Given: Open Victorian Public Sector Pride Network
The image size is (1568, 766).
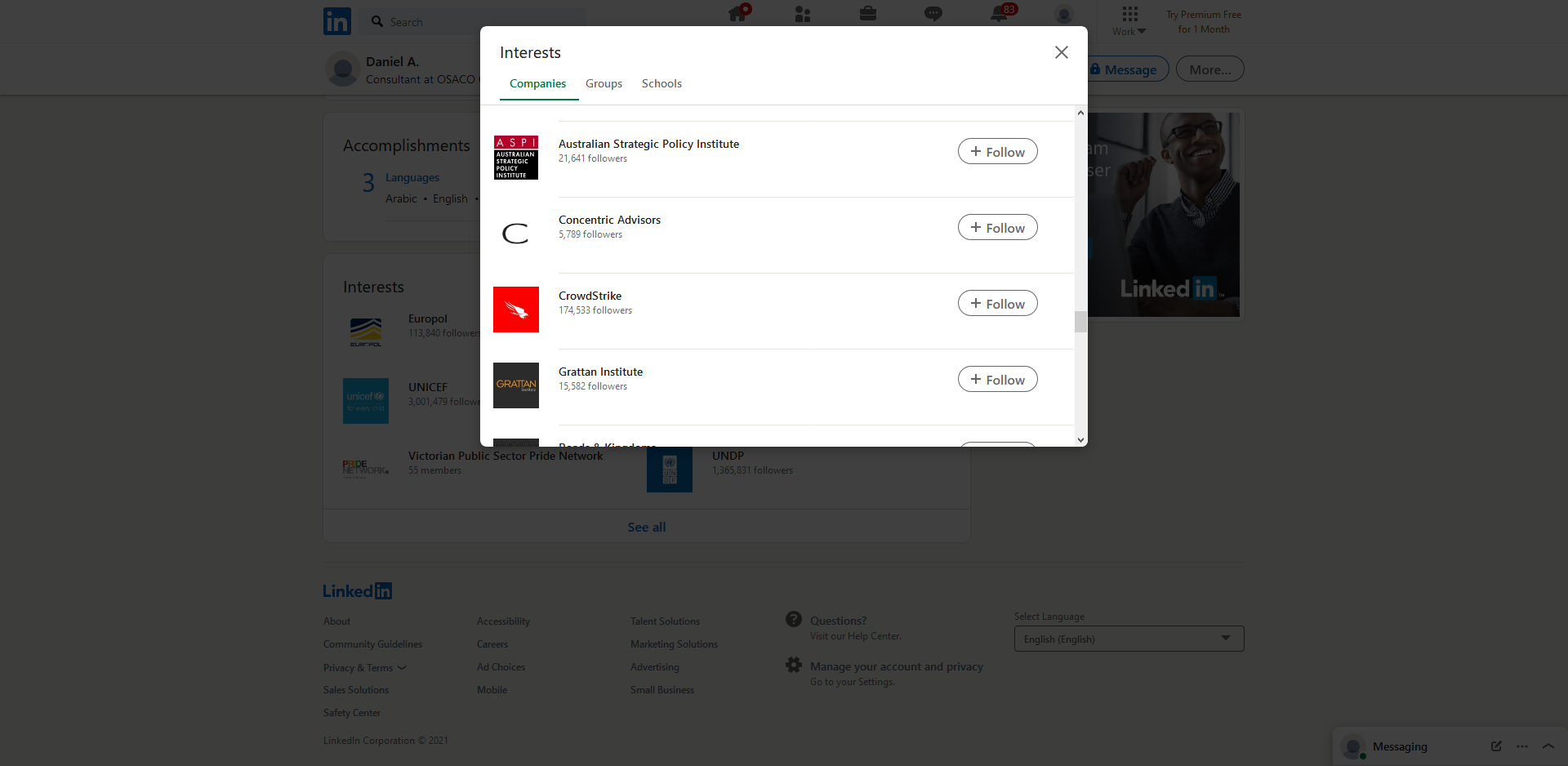Looking at the screenshot, I should click(x=506, y=456).
